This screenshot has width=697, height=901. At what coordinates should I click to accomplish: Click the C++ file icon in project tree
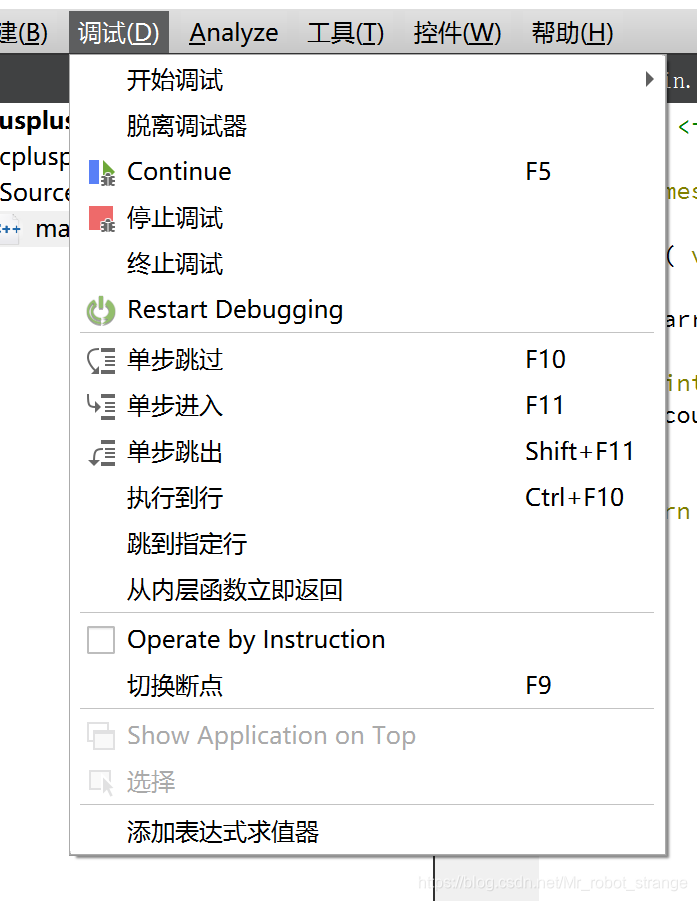point(10,229)
